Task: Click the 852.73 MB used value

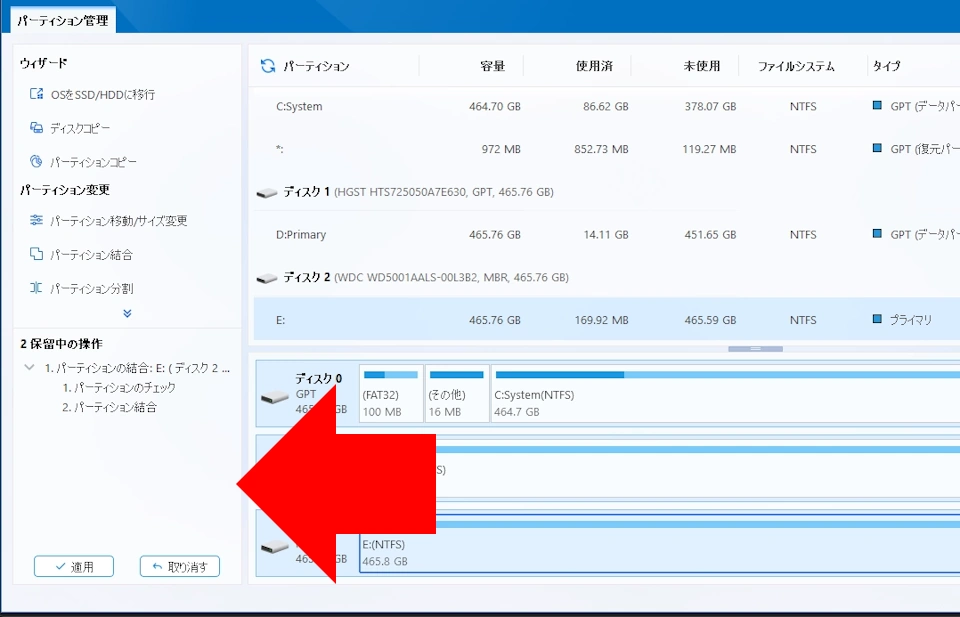Action: click(x=601, y=149)
